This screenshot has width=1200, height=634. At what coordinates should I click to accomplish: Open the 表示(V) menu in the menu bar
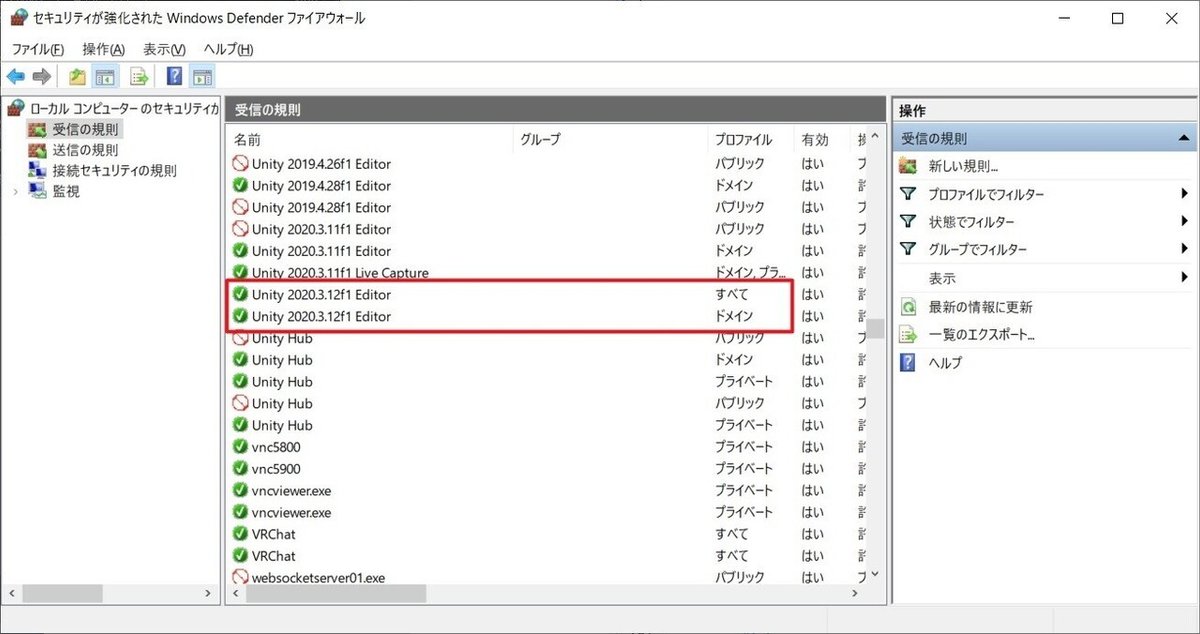click(x=164, y=49)
